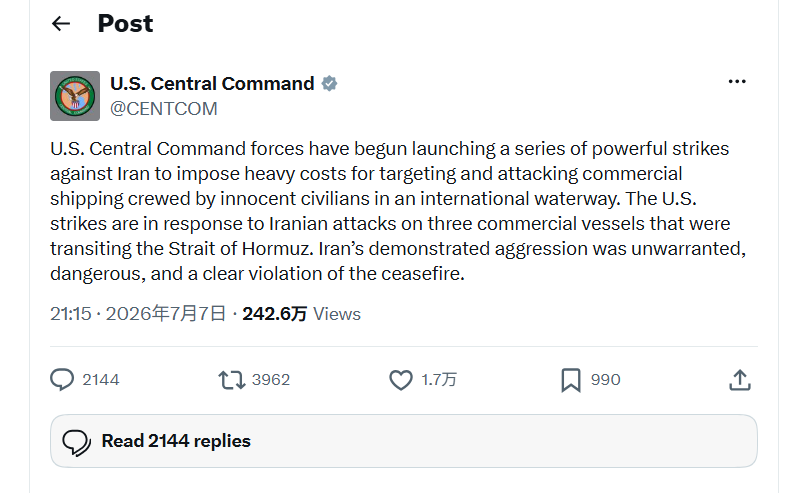Click the chat bubbles icon beside Read replies
The image size is (811, 493).
tap(77, 443)
